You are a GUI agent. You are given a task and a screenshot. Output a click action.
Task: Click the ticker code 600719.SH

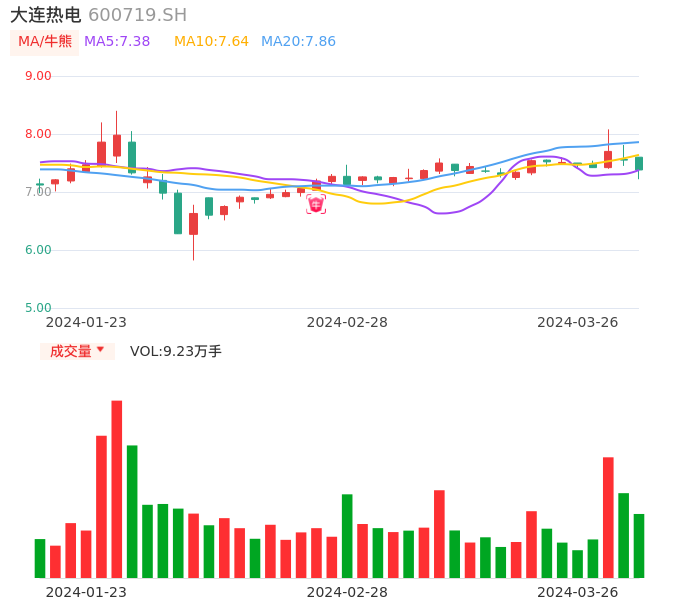(137, 15)
